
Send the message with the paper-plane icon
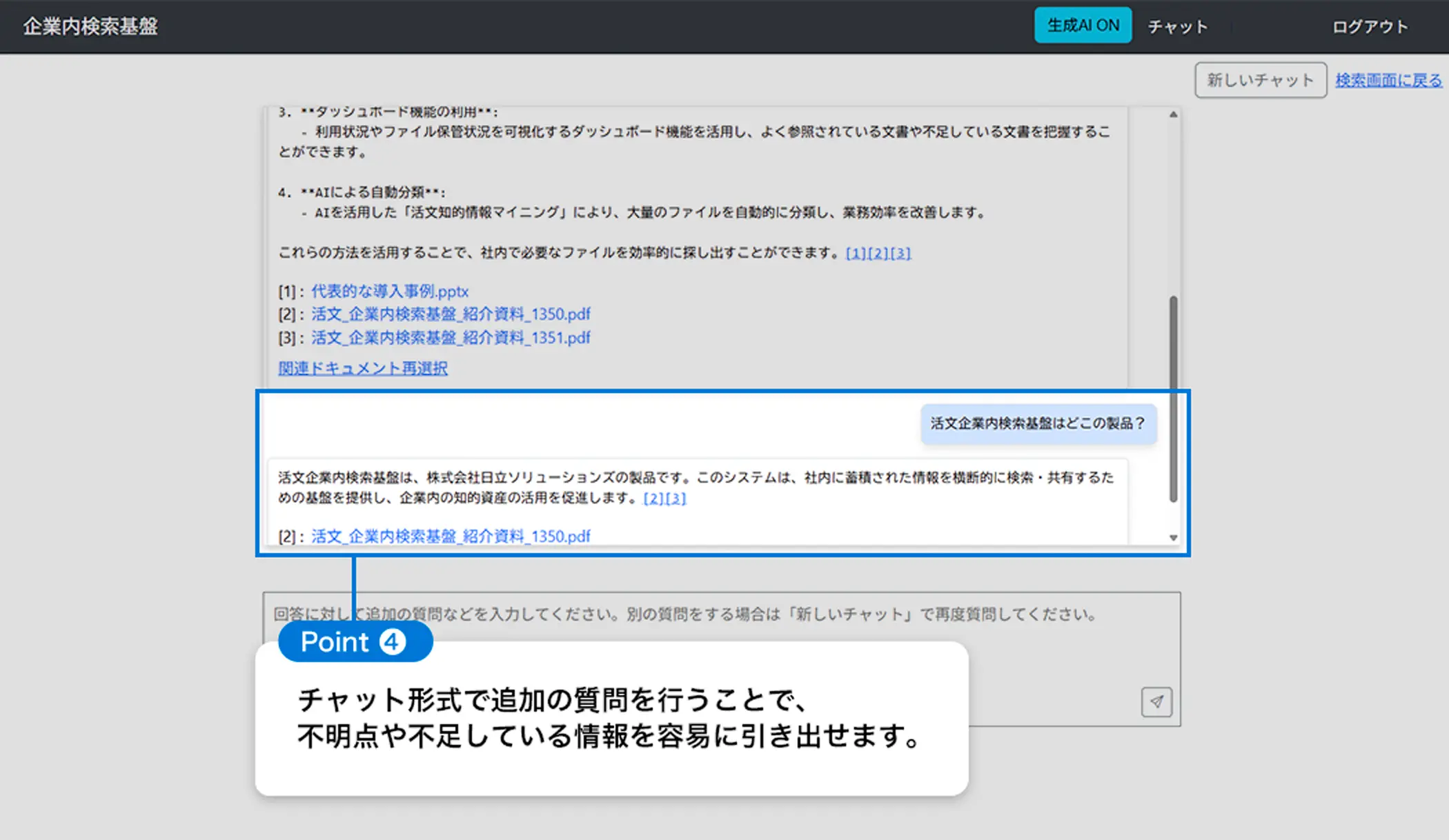(1156, 702)
